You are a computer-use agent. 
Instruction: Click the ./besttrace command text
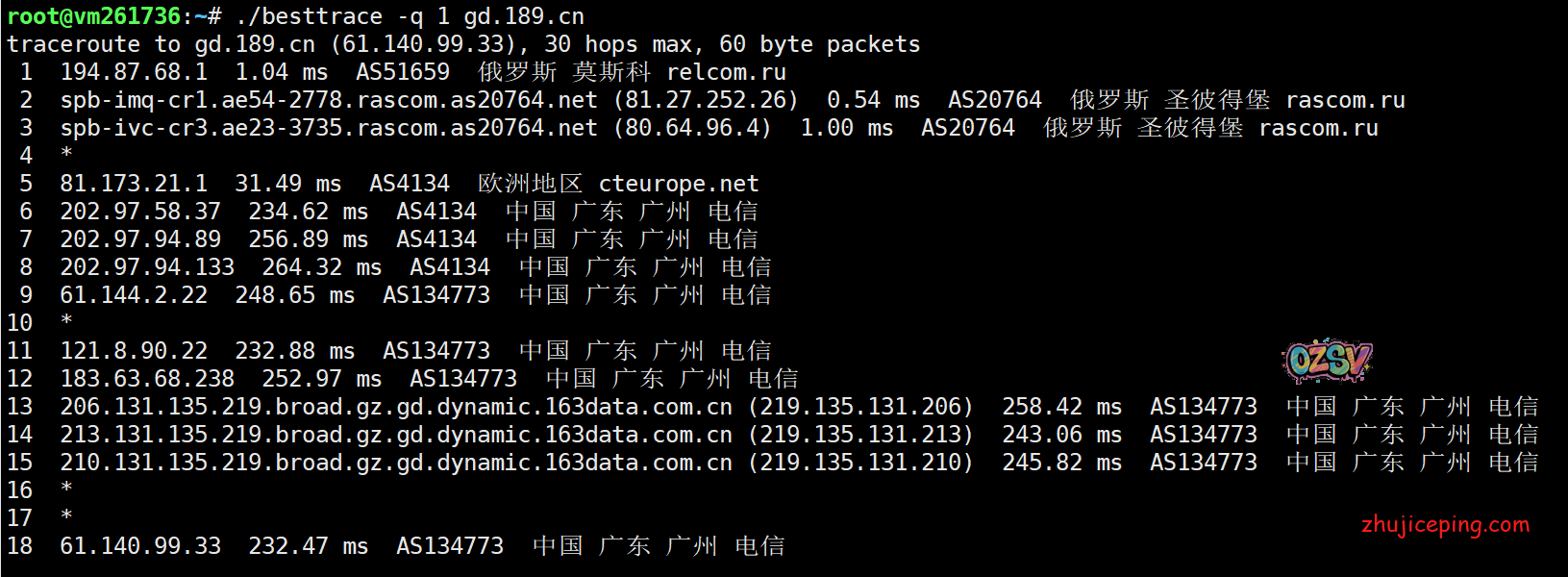click(x=309, y=16)
